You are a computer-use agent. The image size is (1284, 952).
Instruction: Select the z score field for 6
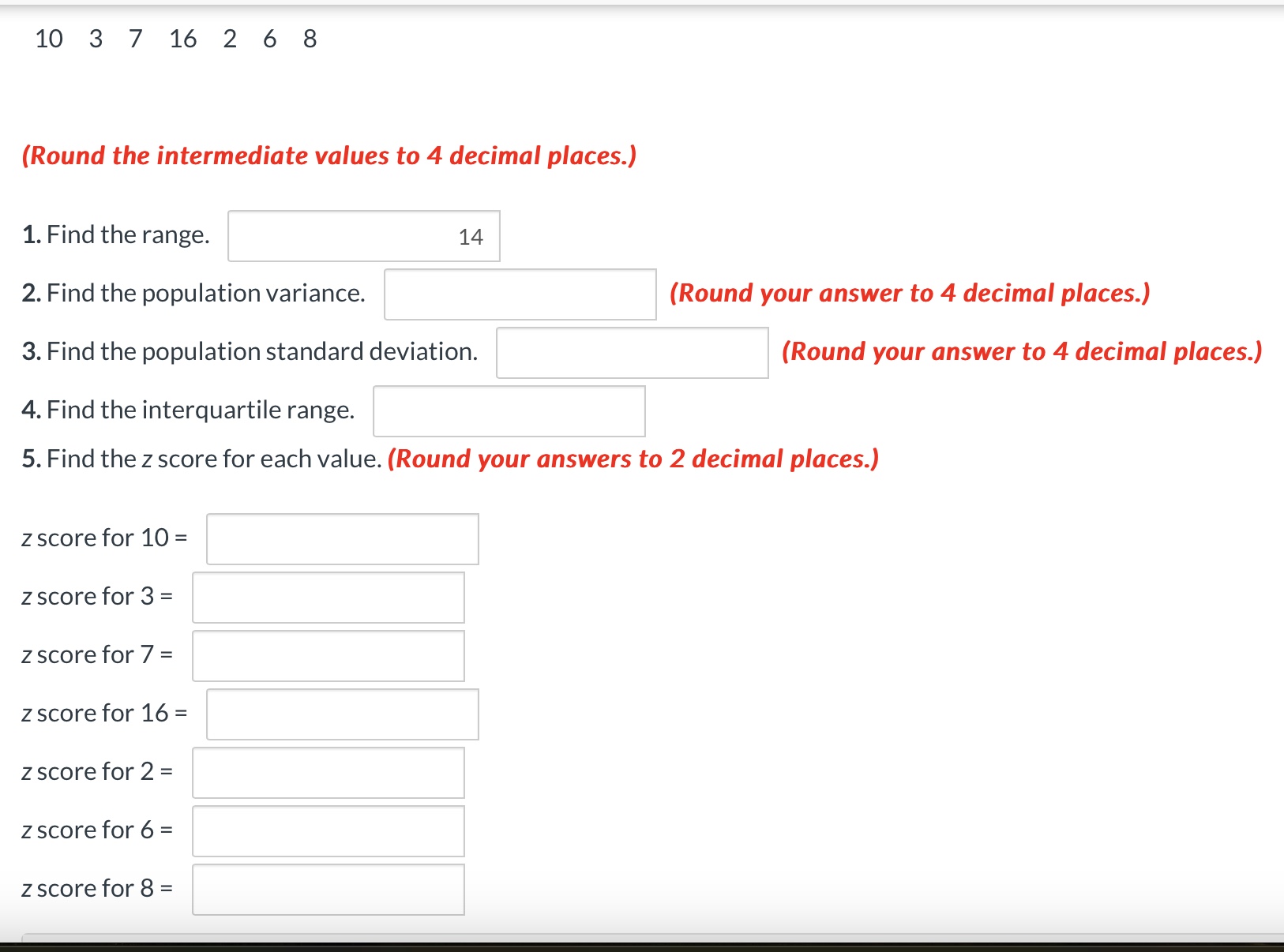(x=327, y=831)
